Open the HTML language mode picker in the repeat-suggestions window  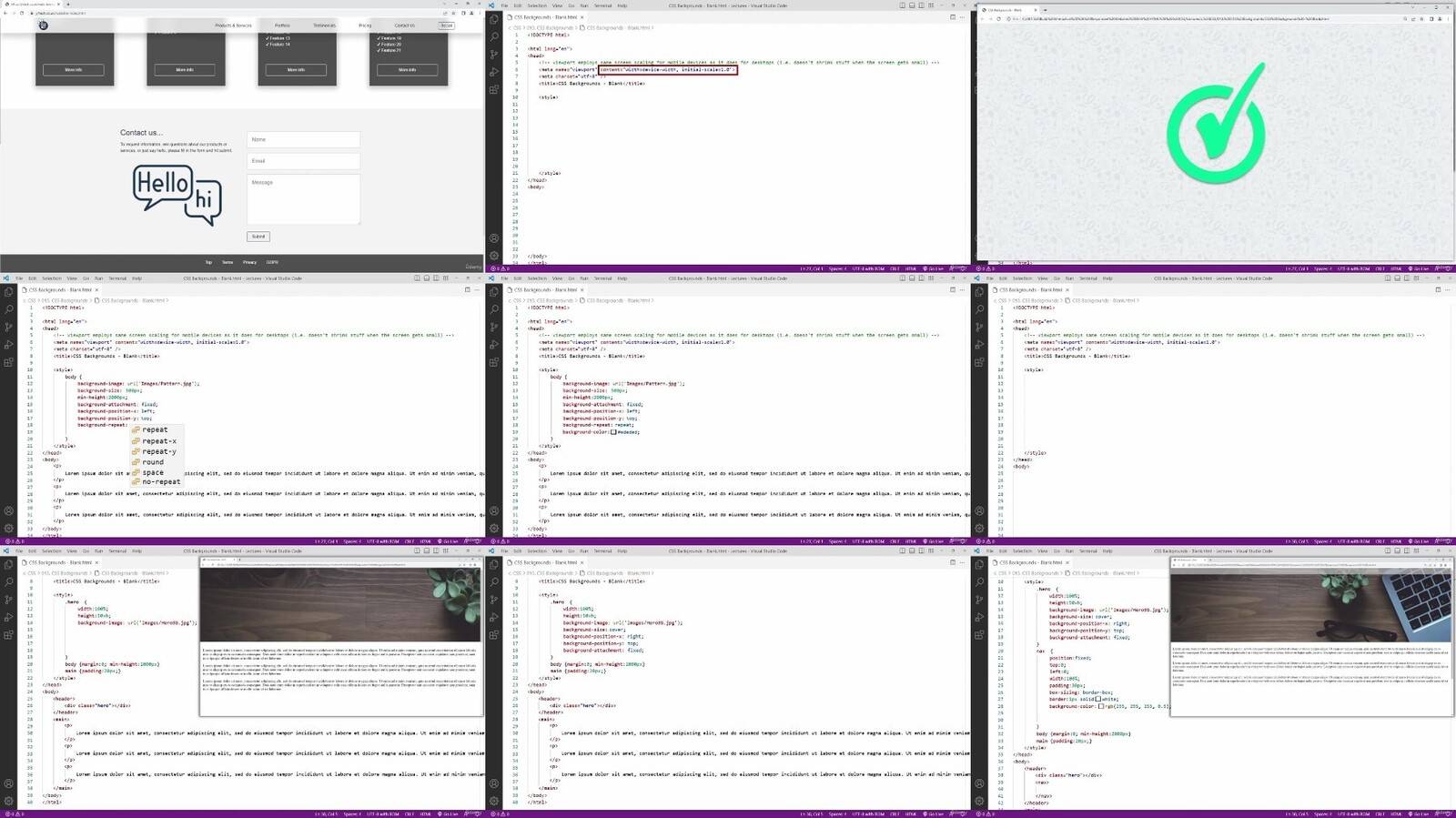[425, 541]
